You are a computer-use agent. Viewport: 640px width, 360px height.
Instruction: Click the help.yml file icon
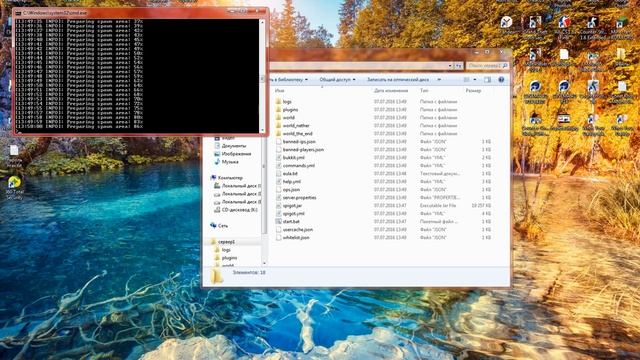[278, 181]
